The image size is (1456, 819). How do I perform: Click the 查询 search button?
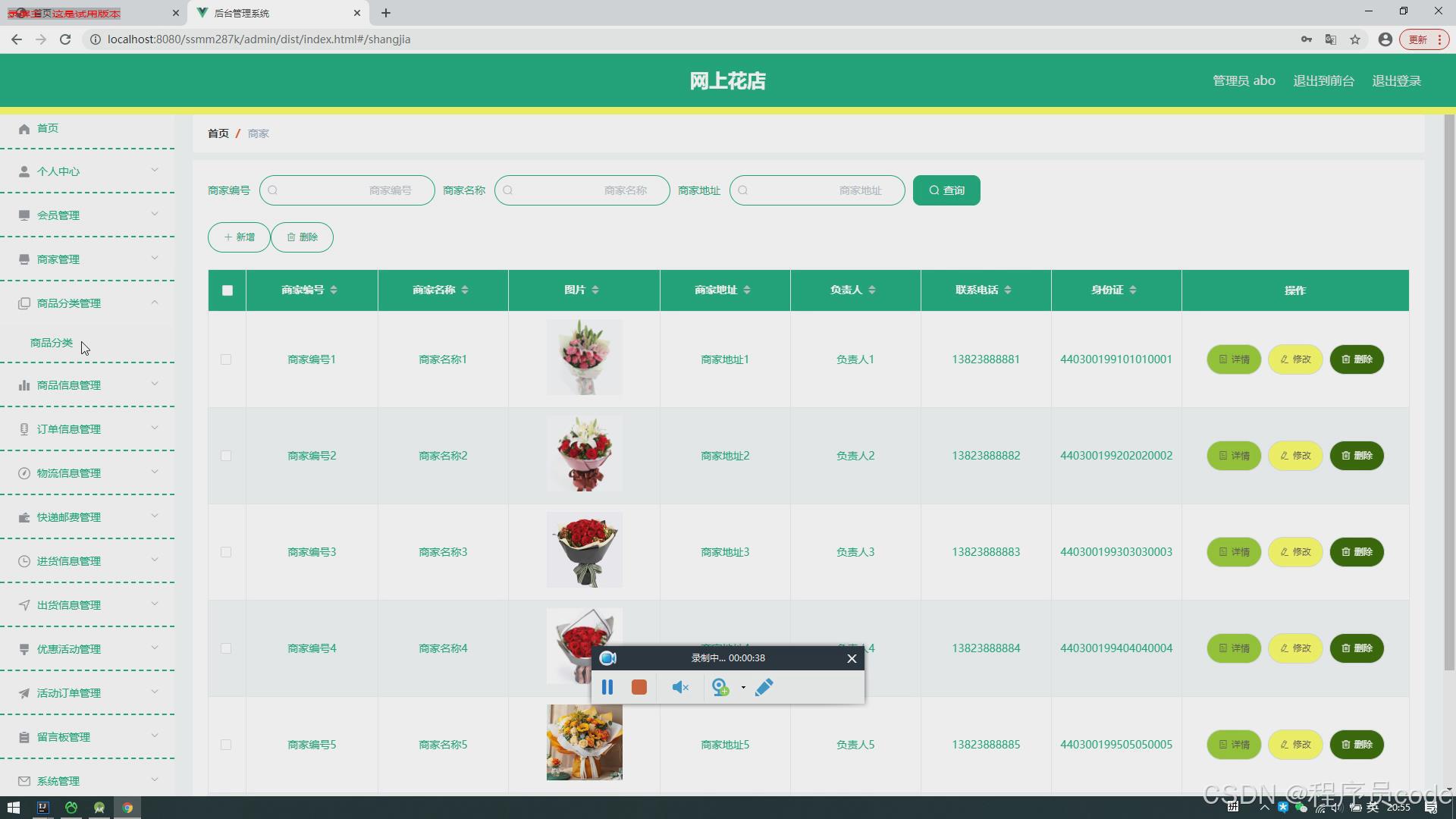(x=946, y=190)
